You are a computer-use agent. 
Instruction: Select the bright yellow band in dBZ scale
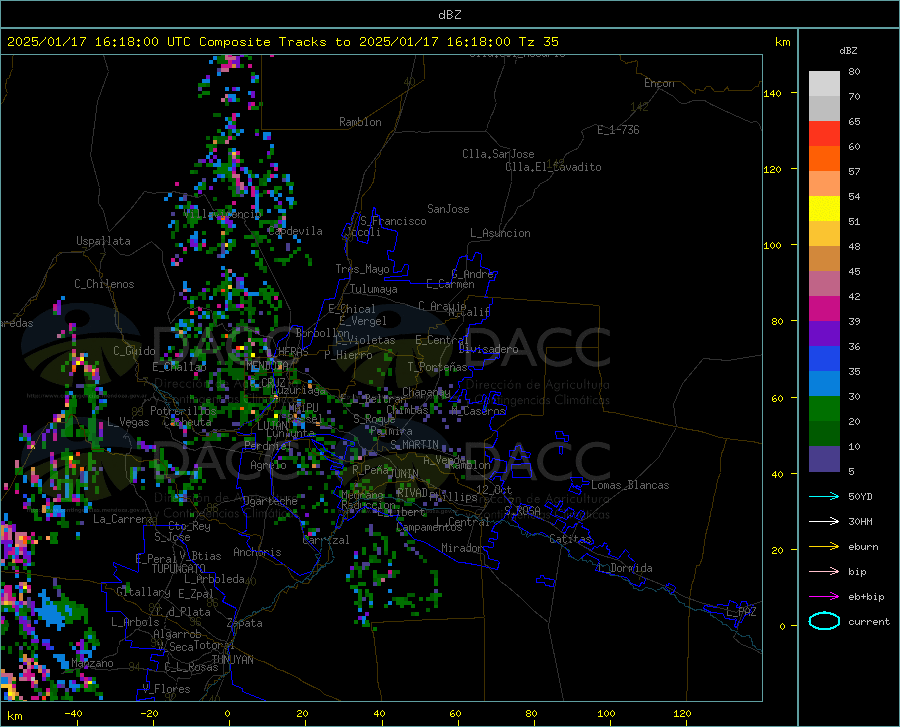(x=824, y=209)
